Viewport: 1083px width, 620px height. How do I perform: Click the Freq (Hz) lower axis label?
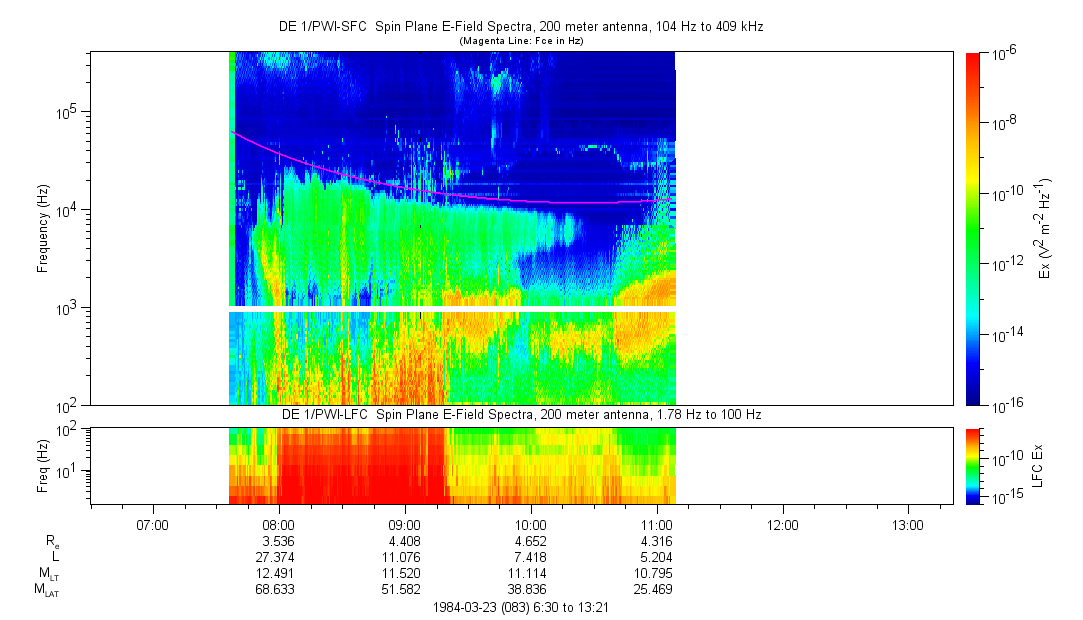[42, 465]
